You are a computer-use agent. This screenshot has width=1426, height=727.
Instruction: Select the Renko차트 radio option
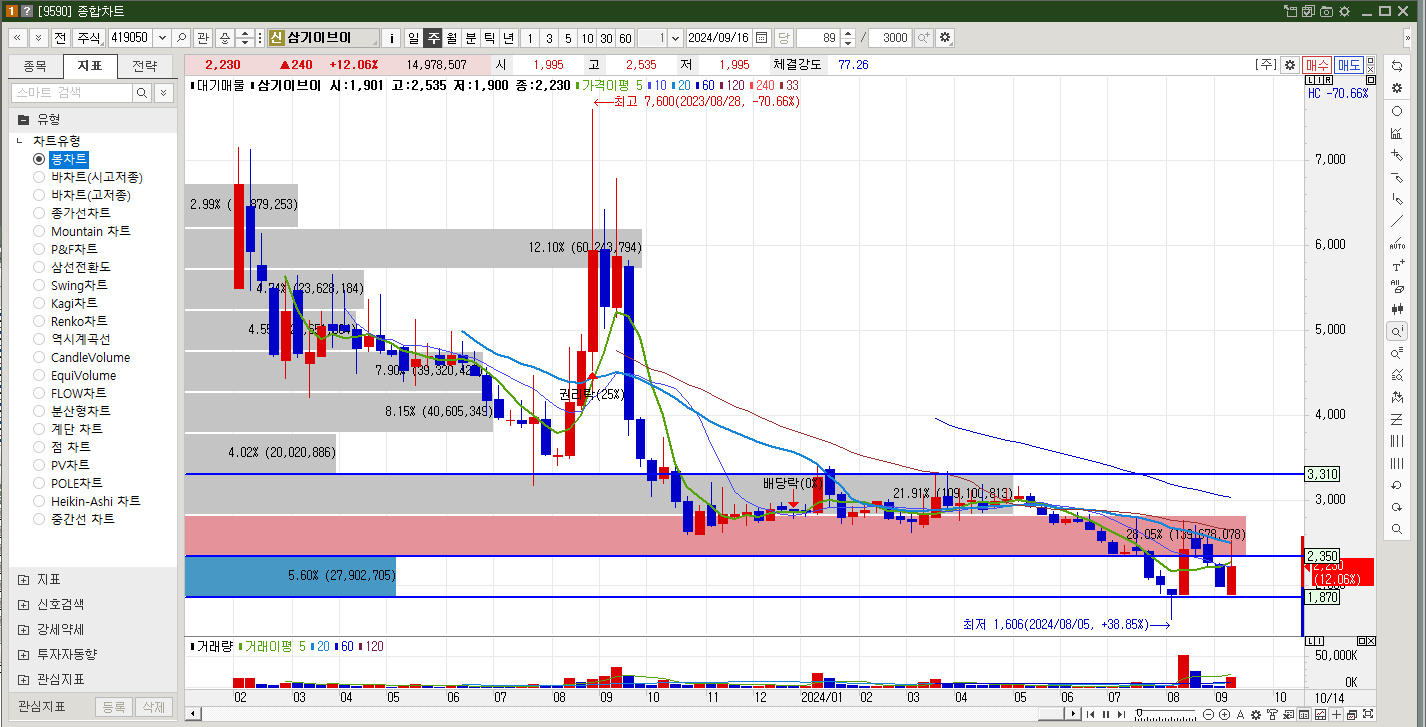[39, 321]
